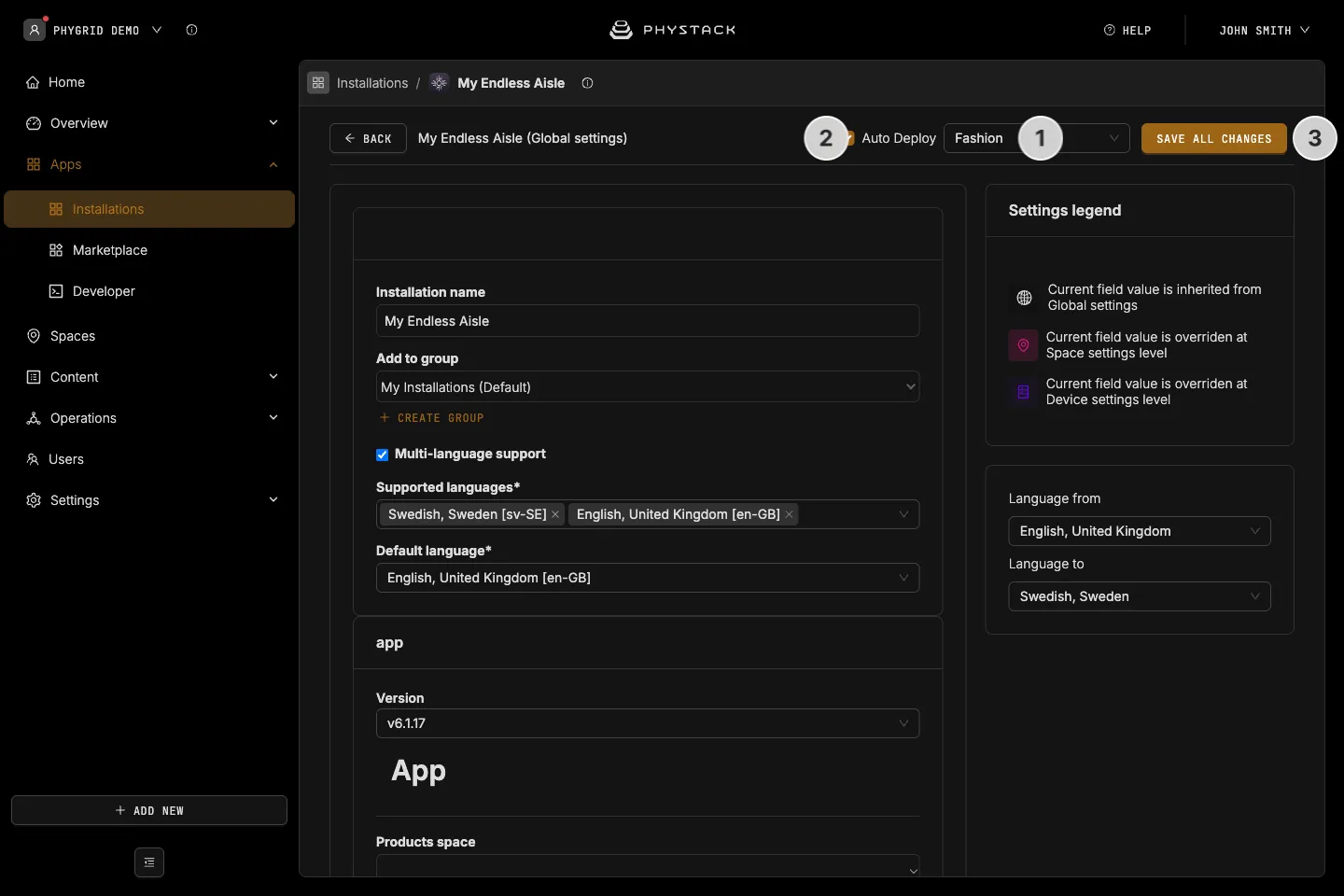Open Spaces in the sidebar
Image resolution: width=1344 pixels, height=896 pixels.
click(x=149, y=336)
